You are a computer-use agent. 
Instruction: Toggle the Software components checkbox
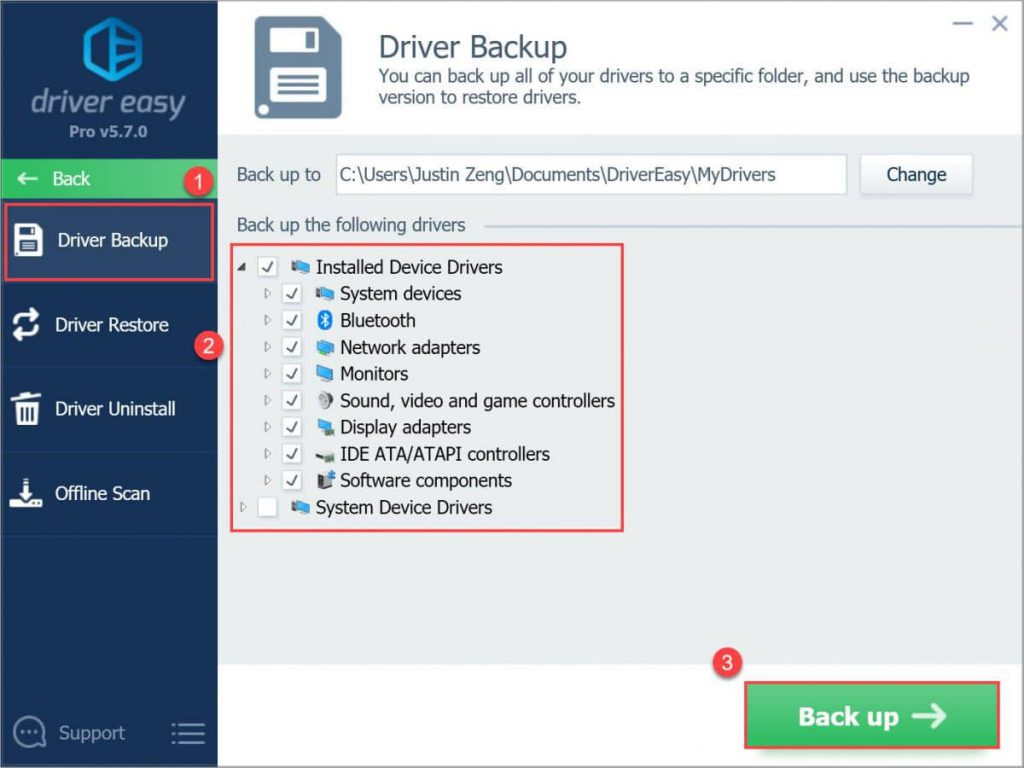click(x=291, y=481)
